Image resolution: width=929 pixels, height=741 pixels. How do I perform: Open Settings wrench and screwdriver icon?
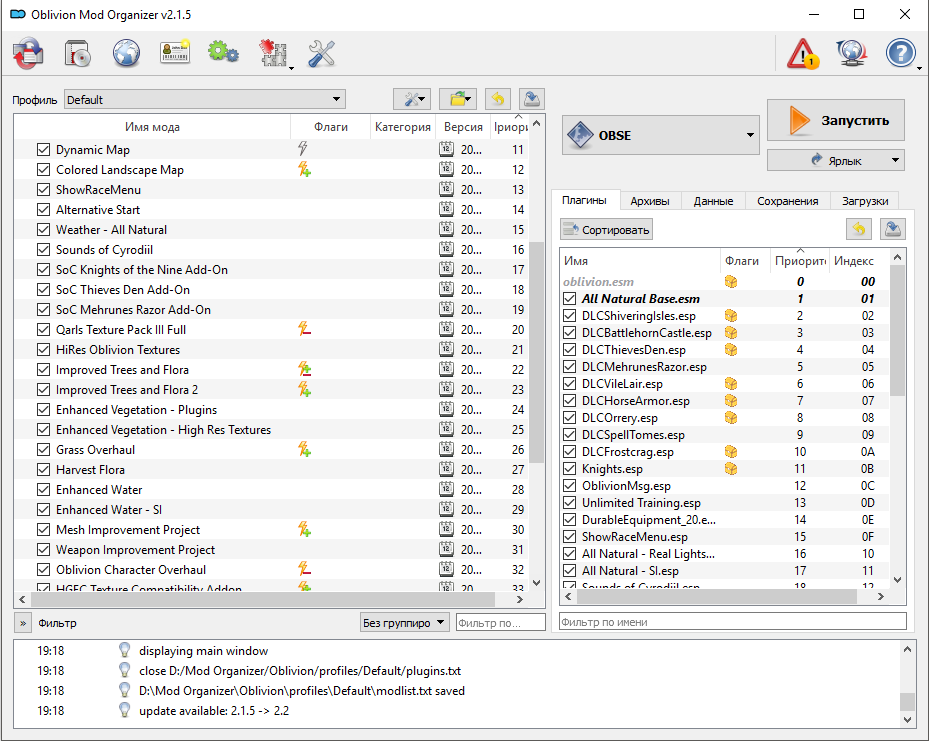[322, 53]
